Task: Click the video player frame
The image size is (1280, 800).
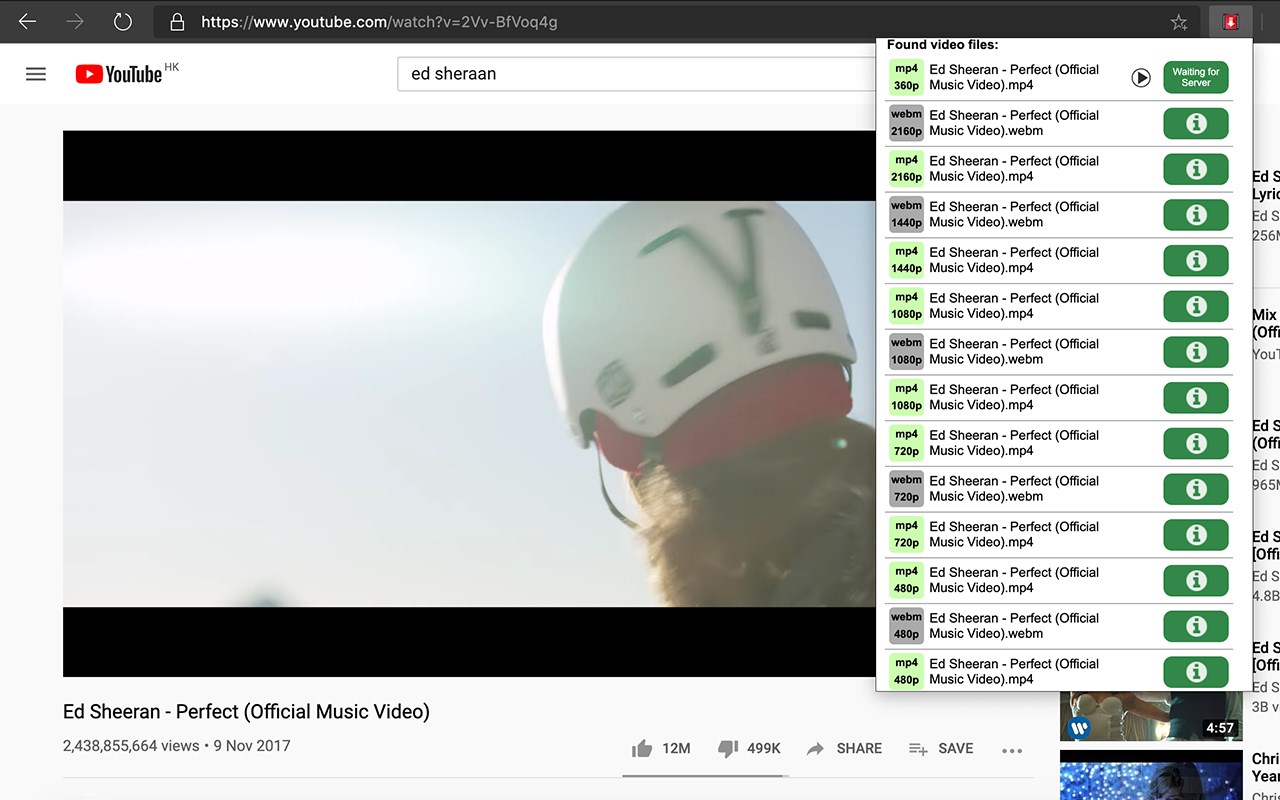Action: (x=470, y=403)
